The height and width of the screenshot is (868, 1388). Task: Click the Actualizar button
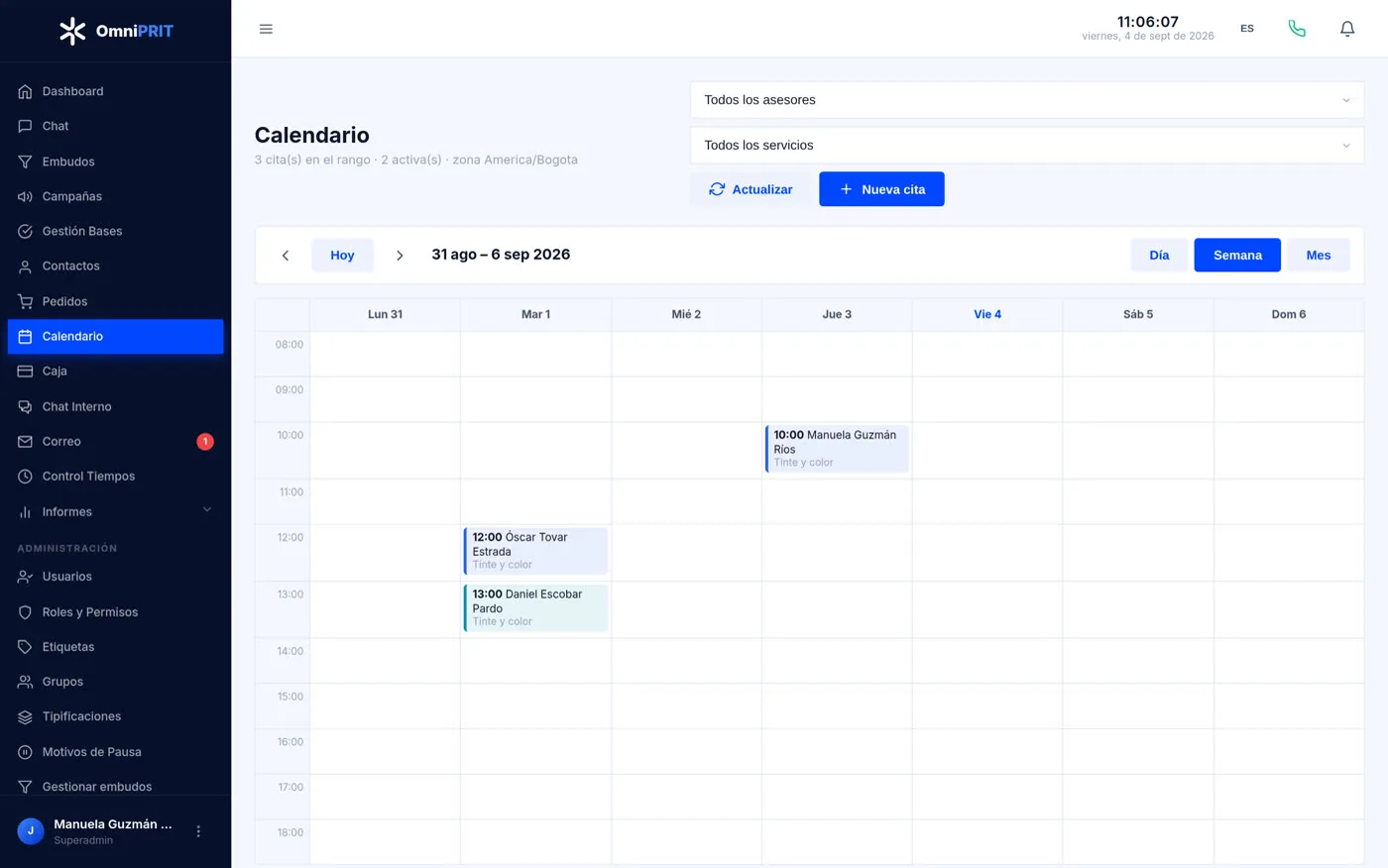tap(751, 189)
